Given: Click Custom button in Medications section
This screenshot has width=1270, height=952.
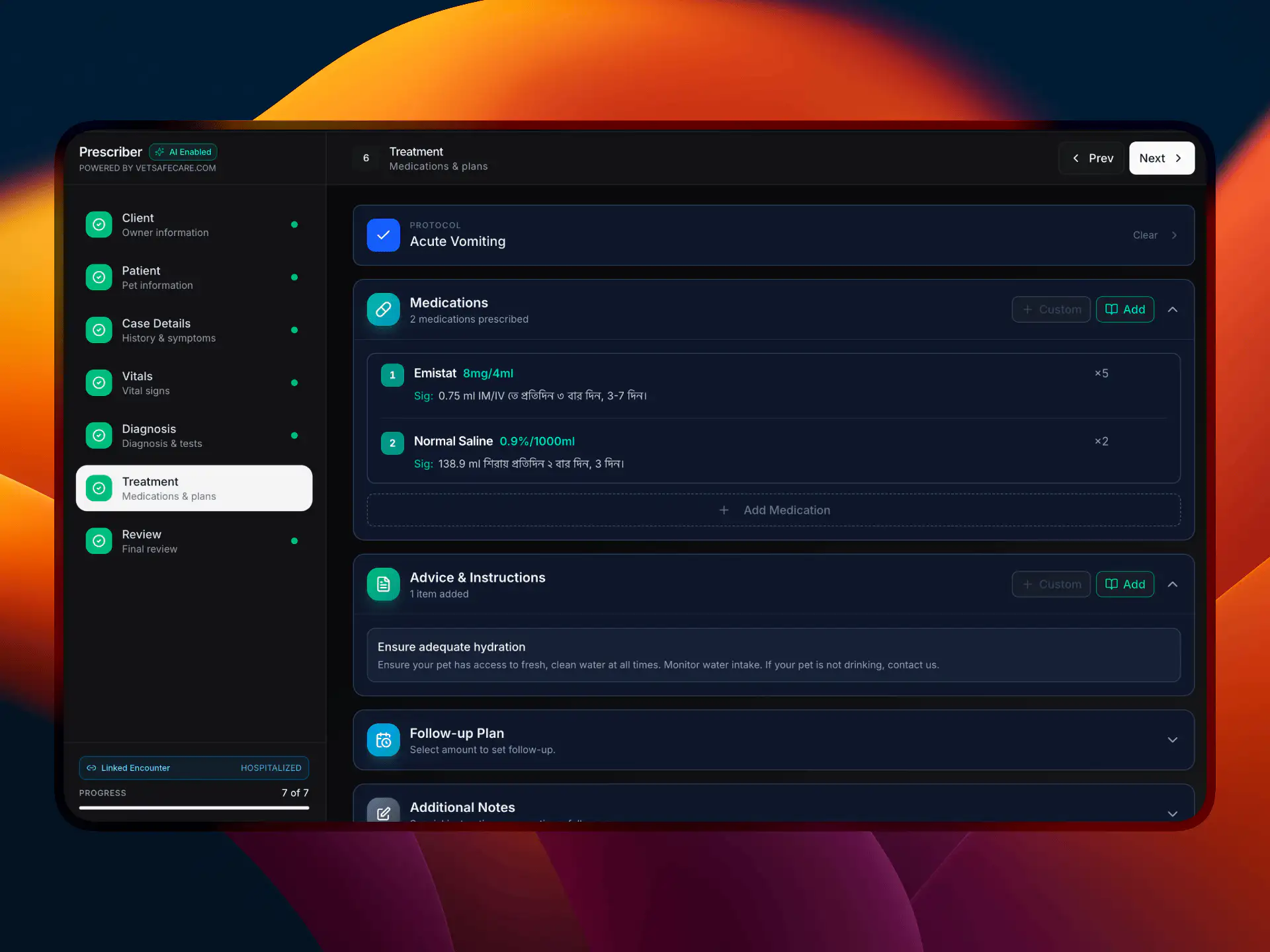Looking at the screenshot, I should [1051, 309].
